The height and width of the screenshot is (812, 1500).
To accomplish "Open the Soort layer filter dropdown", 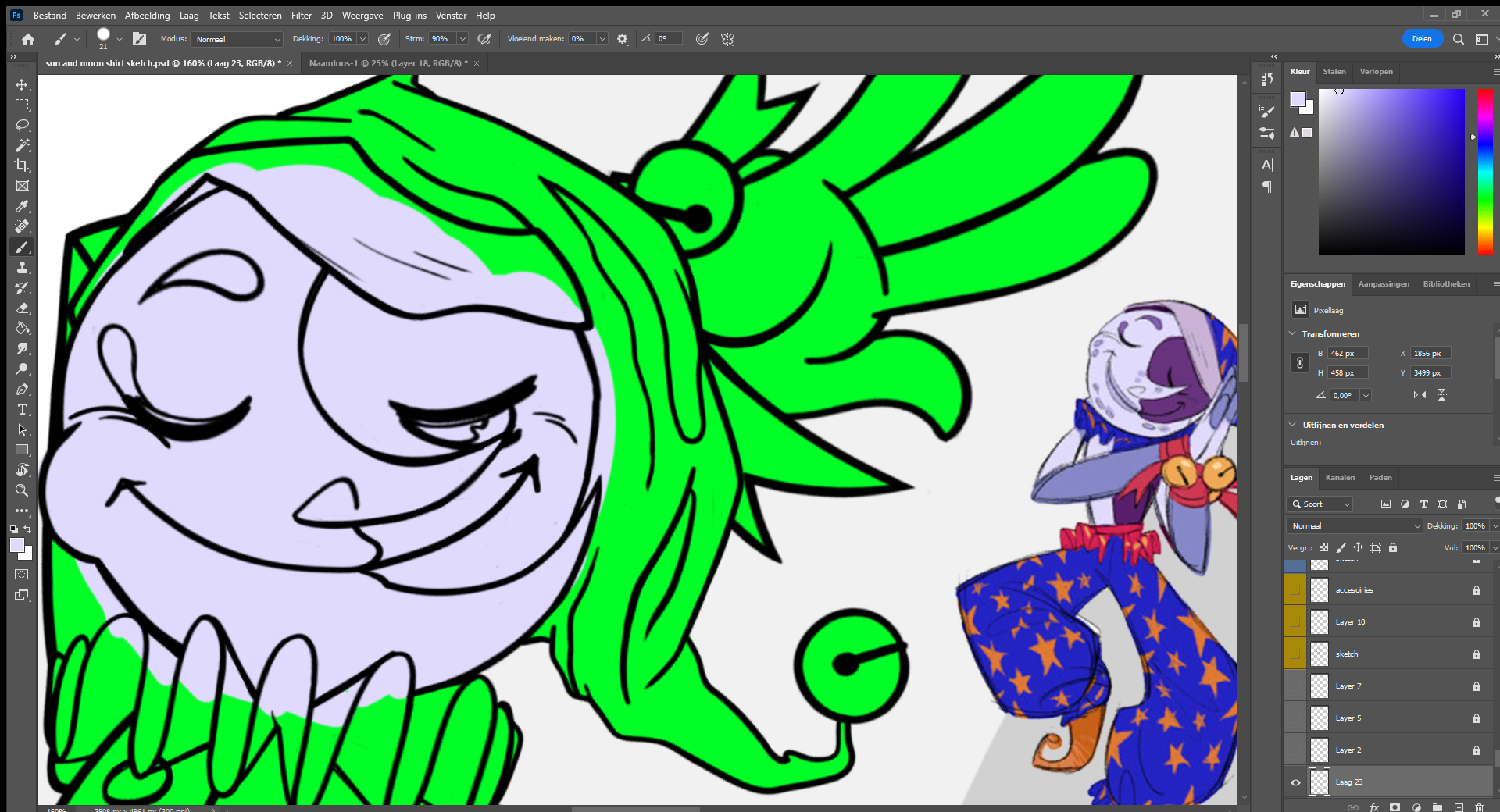I will coord(1320,504).
